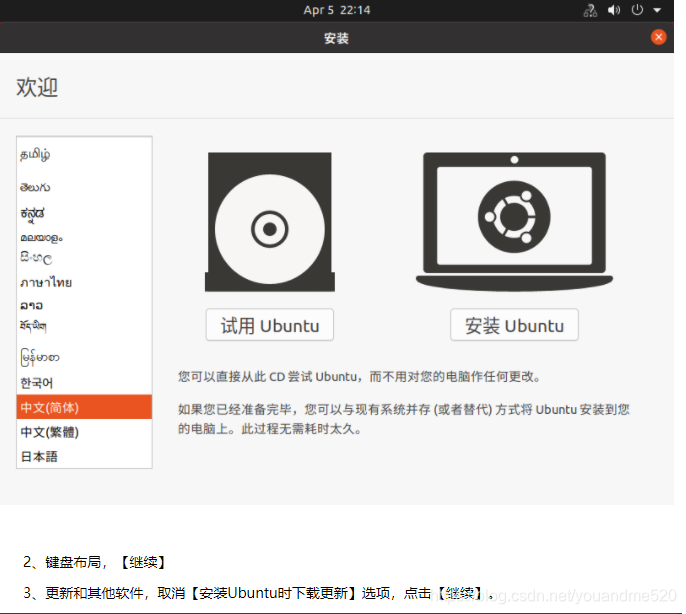Select 中文(繁體) in language list
The image size is (686, 614).
tap(84, 432)
